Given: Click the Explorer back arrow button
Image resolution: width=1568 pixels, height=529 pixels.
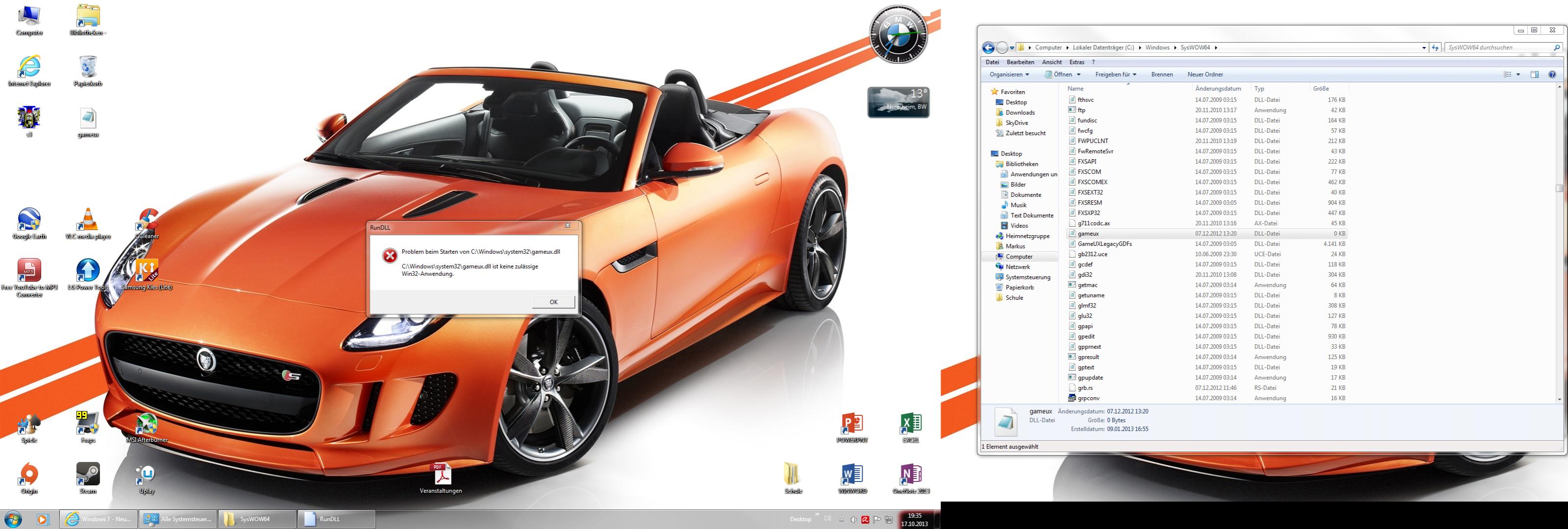Looking at the screenshot, I should coord(988,48).
